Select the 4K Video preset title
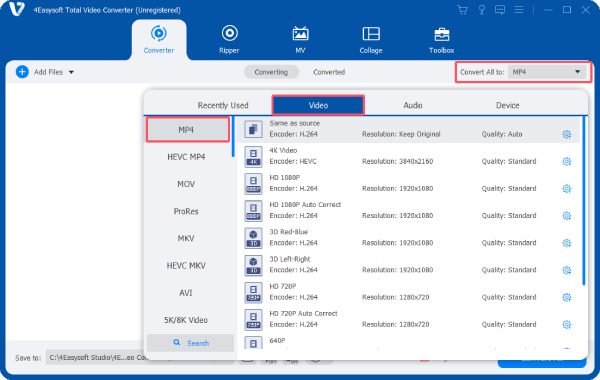The image size is (600, 380). pyautogui.click(x=283, y=150)
